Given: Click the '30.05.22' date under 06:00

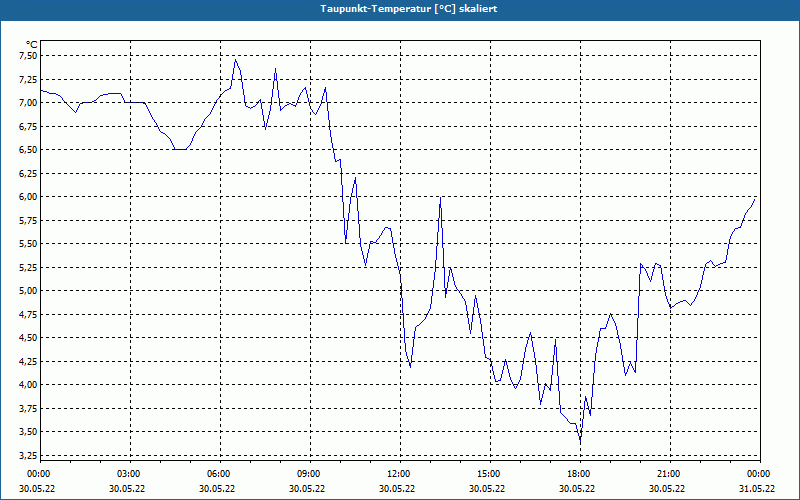Looking at the screenshot, I should point(217,488).
